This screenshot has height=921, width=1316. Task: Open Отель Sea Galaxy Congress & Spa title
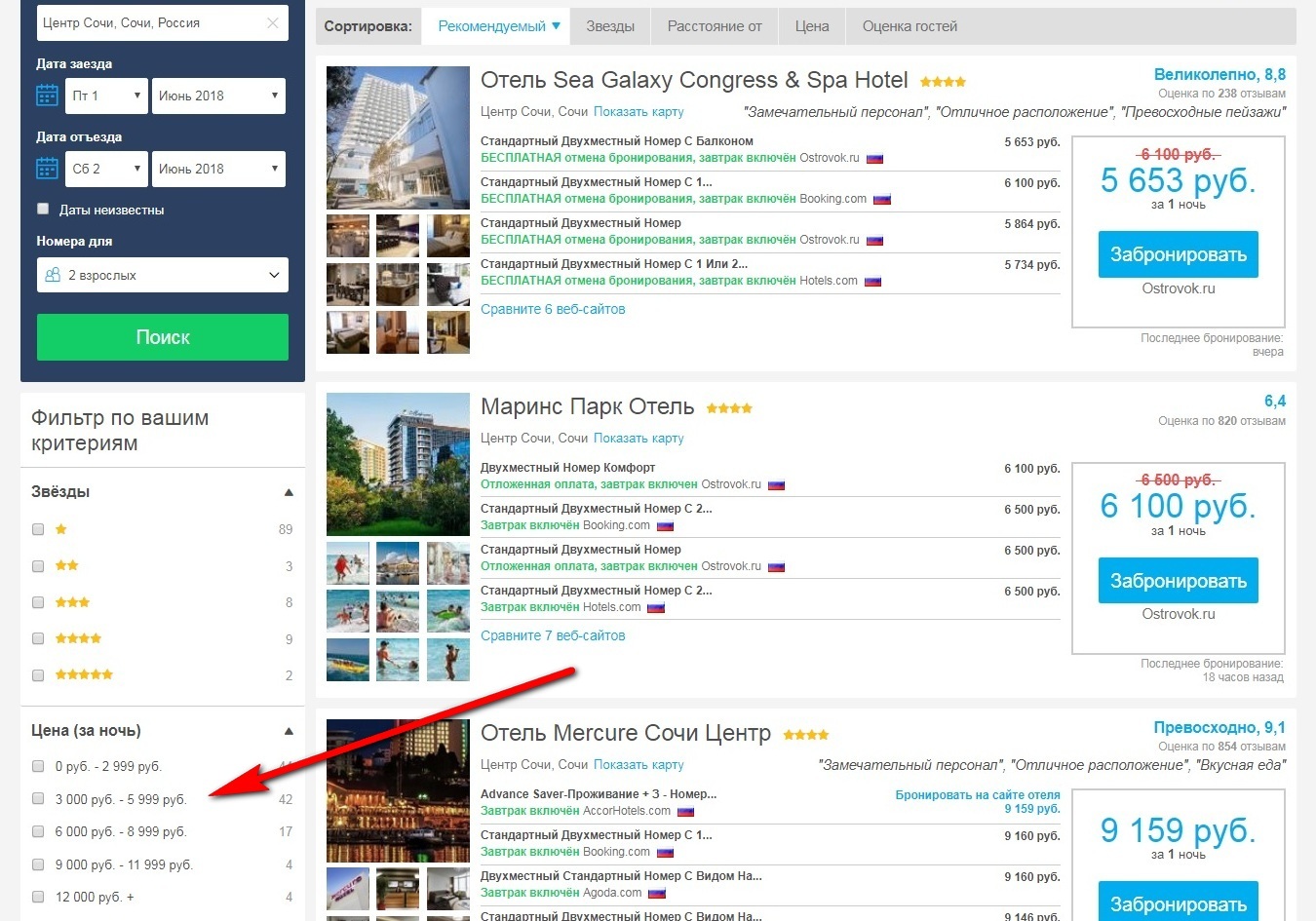(694, 81)
